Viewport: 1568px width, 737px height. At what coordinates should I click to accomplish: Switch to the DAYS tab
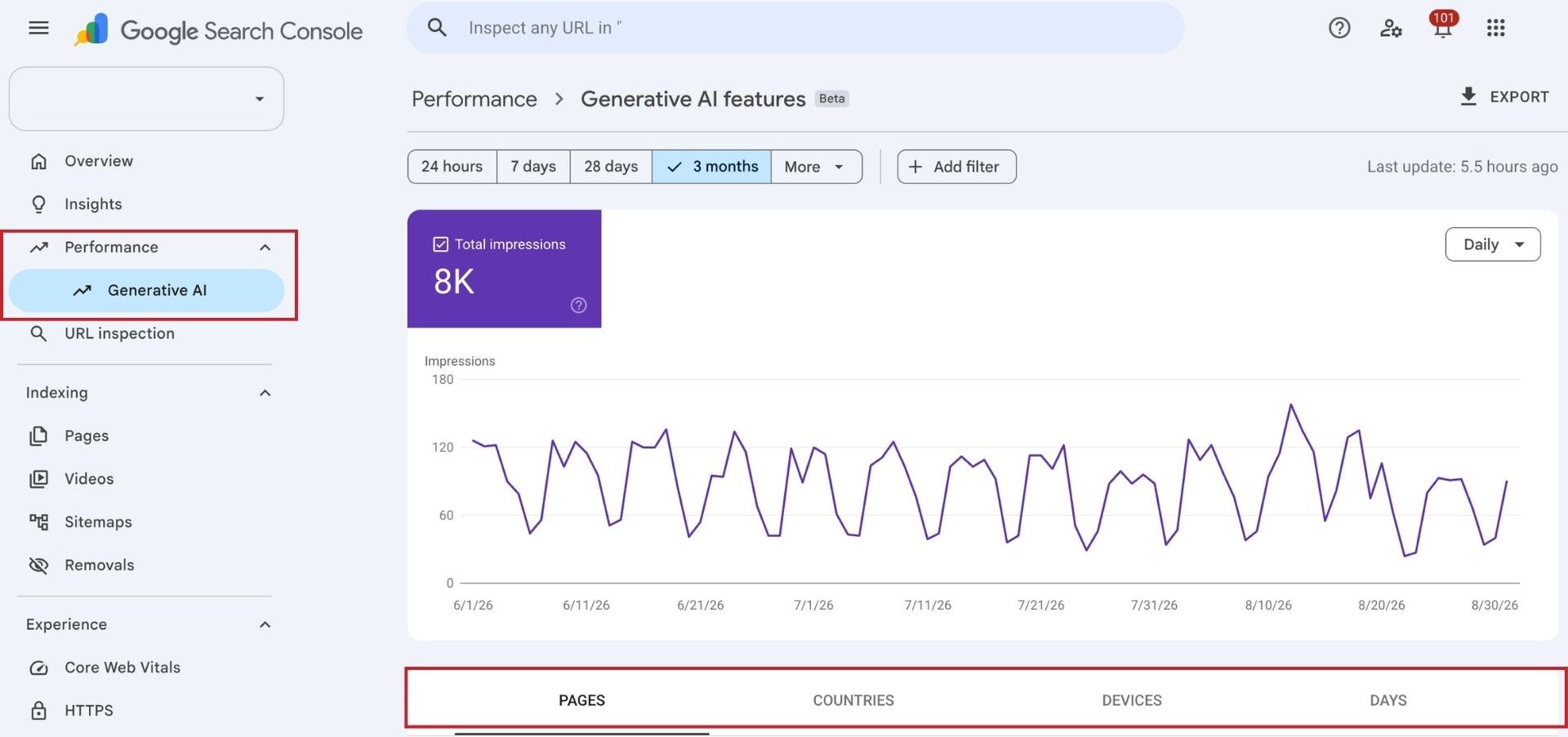1388,700
